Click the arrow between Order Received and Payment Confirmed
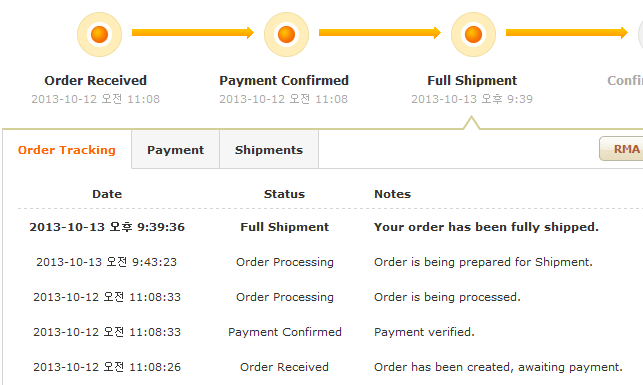Viewport: 643px width, 385px height. [x=193, y=33]
